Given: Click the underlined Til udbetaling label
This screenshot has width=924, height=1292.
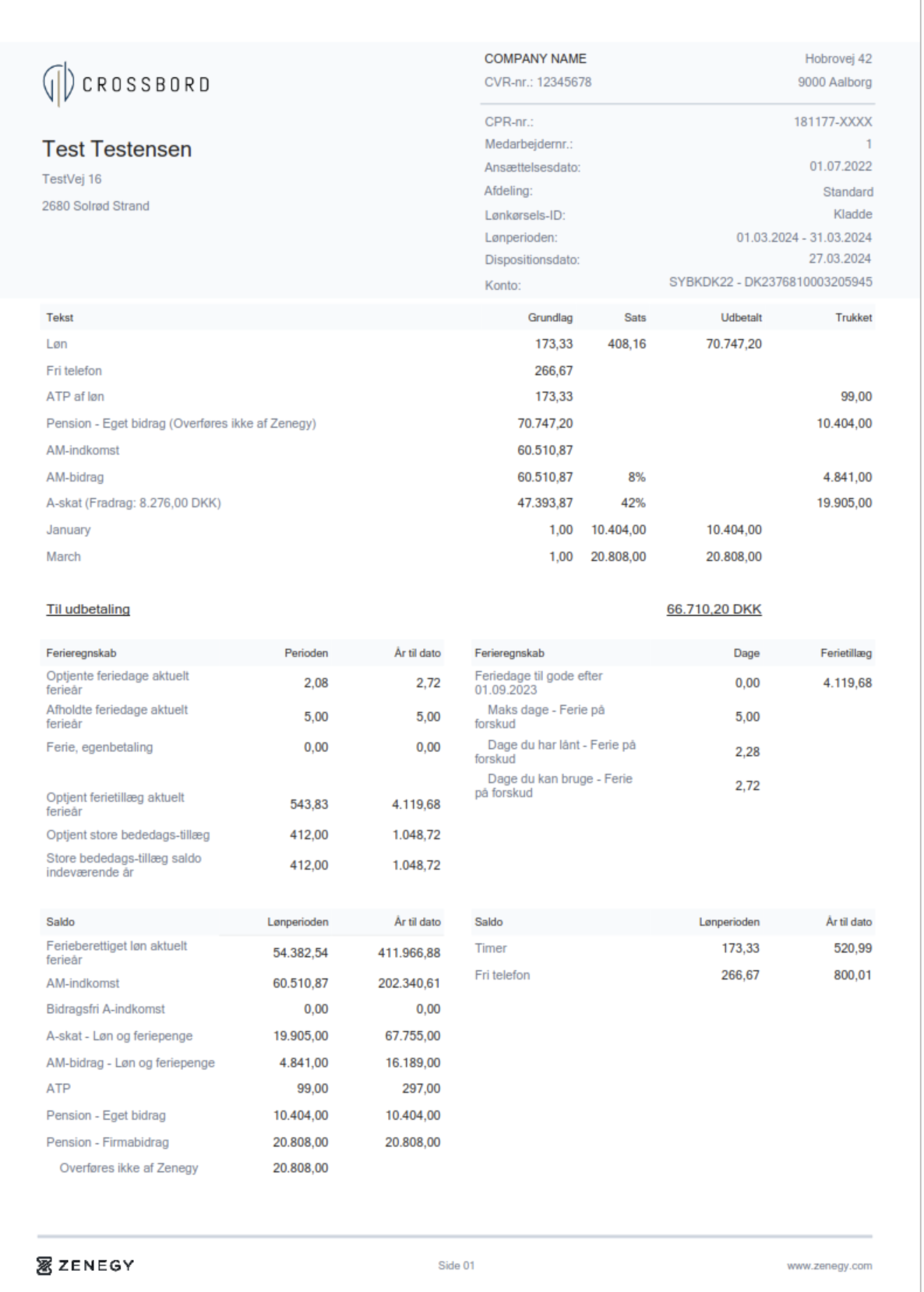Looking at the screenshot, I should point(88,609).
